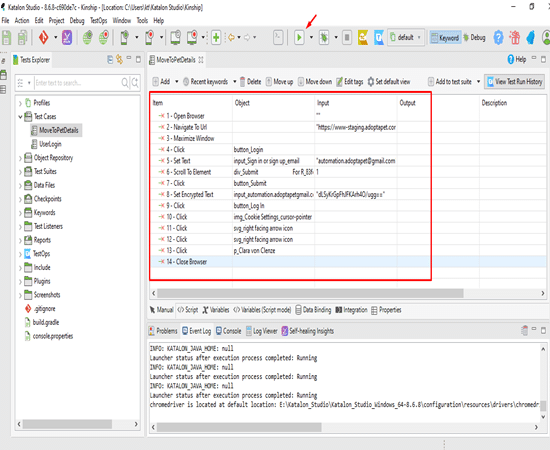550x450 pixels.
Task: Open the TestOps menu
Action: click(99, 20)
